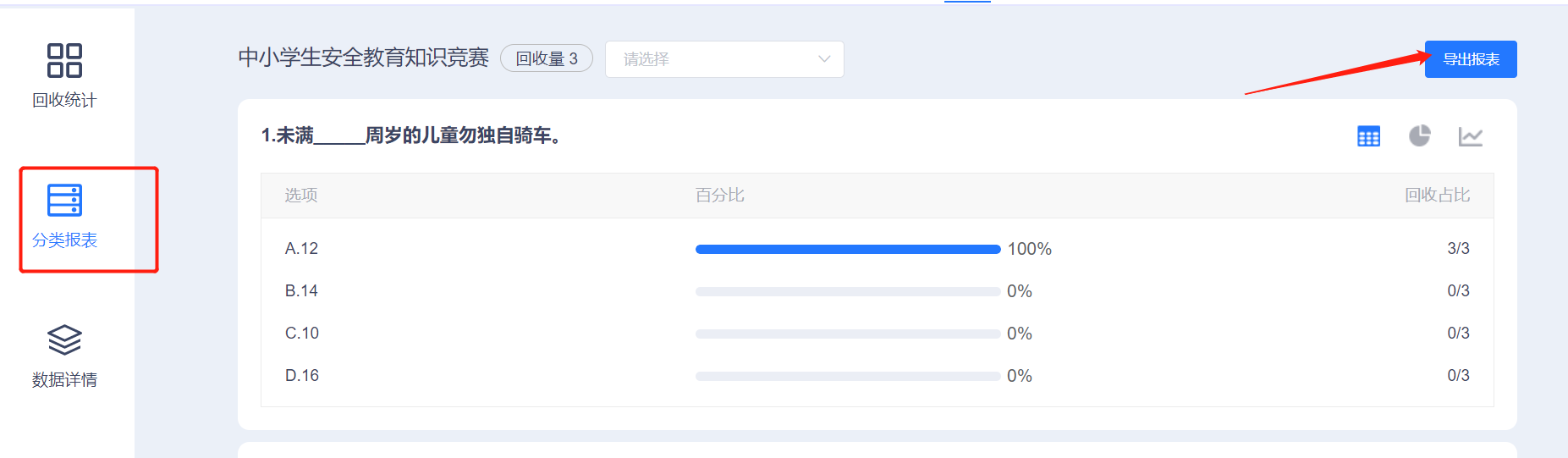Select the 分类报表 sidebar icon
This screenshot has height=458, width=1568.
point(64,200)
